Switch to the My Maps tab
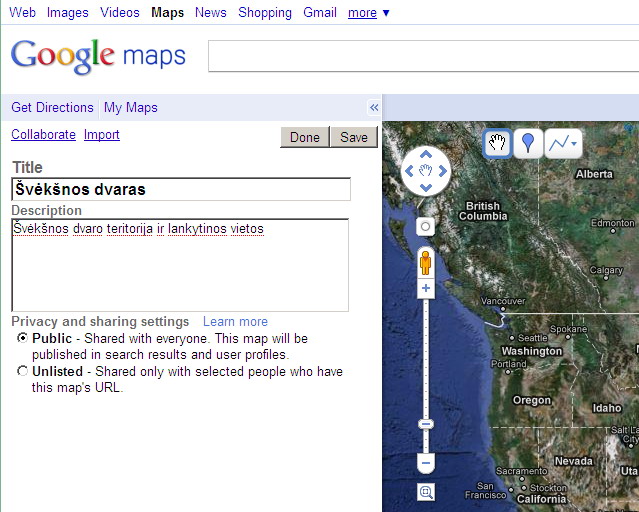This screenshot has width=639, height=512. [x=131, y=108]
